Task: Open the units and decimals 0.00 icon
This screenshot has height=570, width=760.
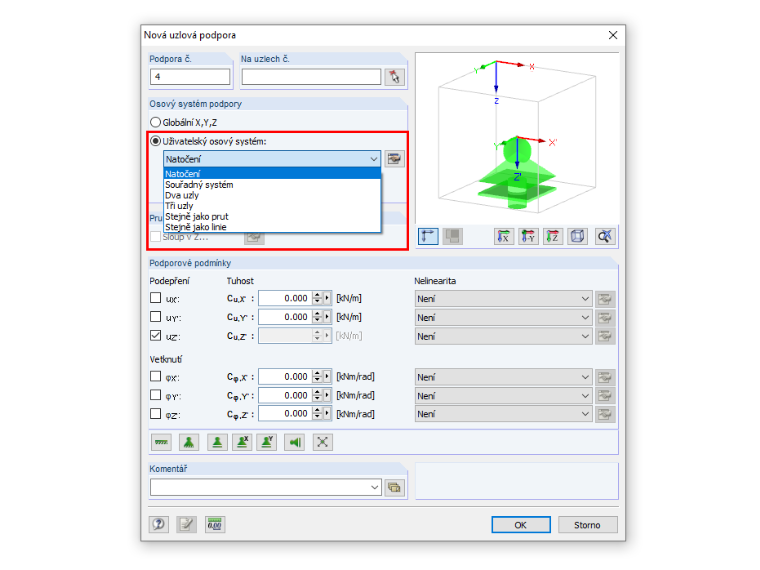Action: coord(214,524)
